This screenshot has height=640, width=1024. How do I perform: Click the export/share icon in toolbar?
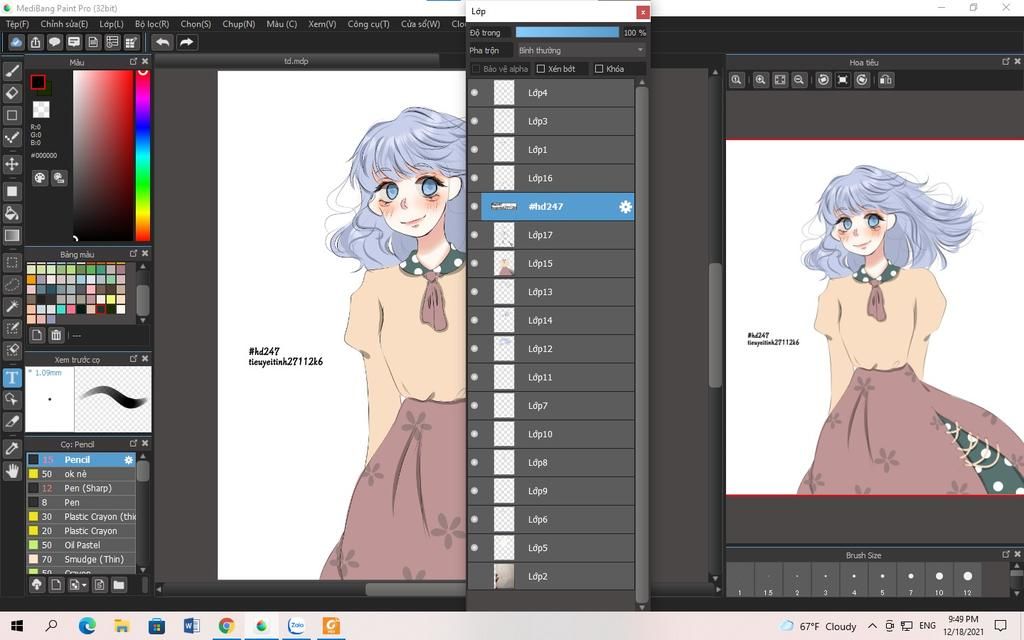coord(35,42)
